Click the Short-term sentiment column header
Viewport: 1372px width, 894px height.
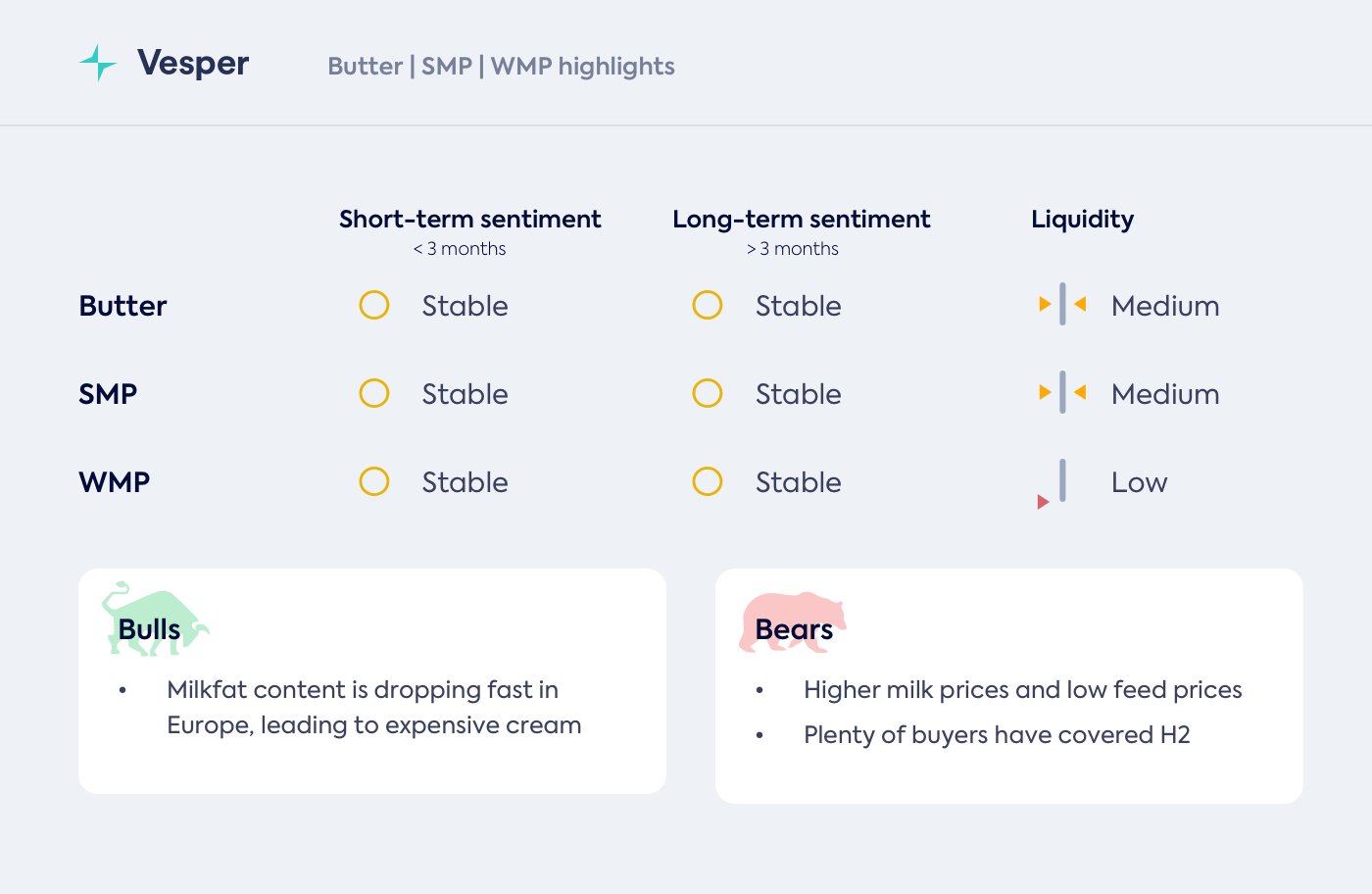pyautogui.click(x=470, y=220)
